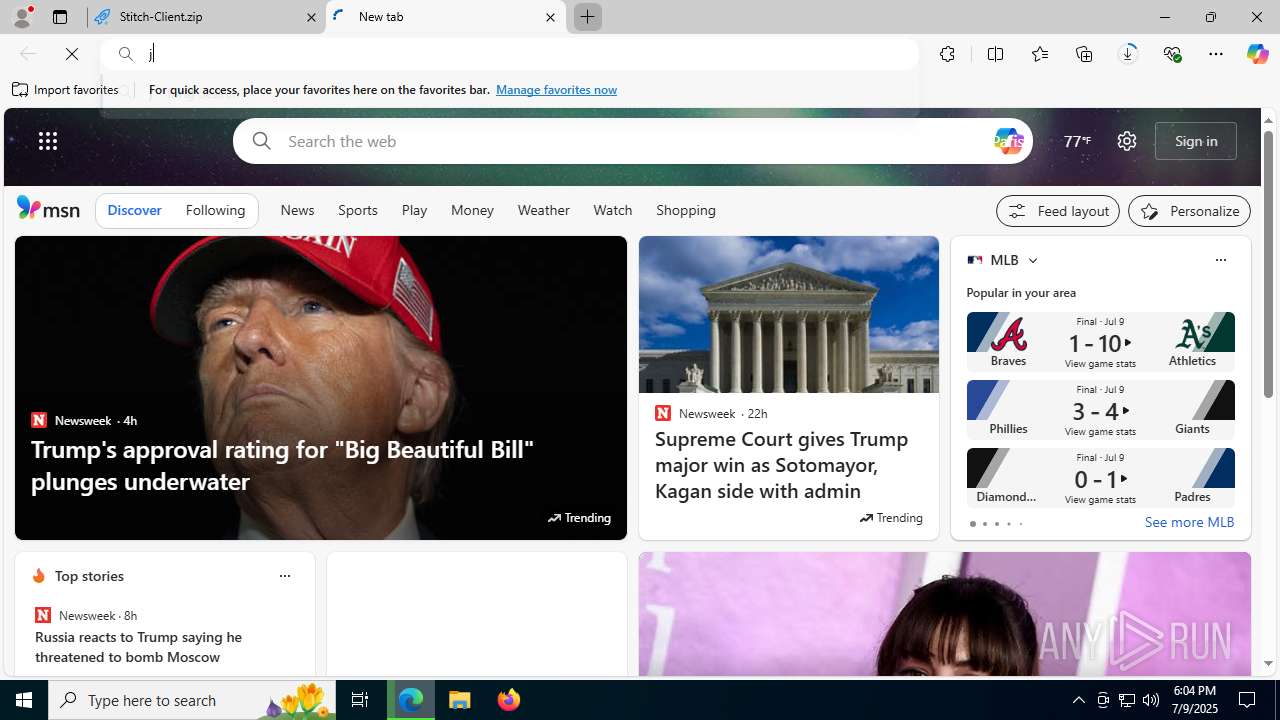This screenshot has width=1280, height=720.
Task: Open the Money menu item
Action: 472,210
